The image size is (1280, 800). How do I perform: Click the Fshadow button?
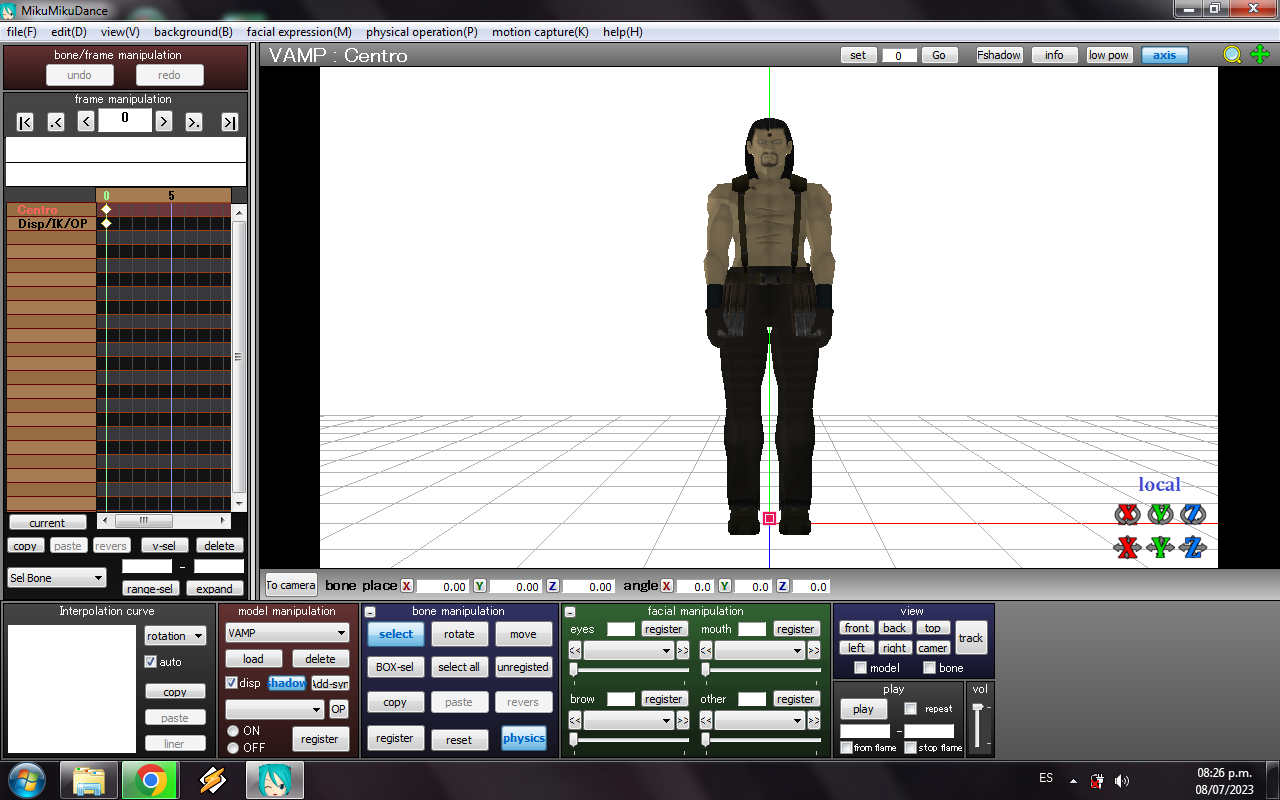998,55
